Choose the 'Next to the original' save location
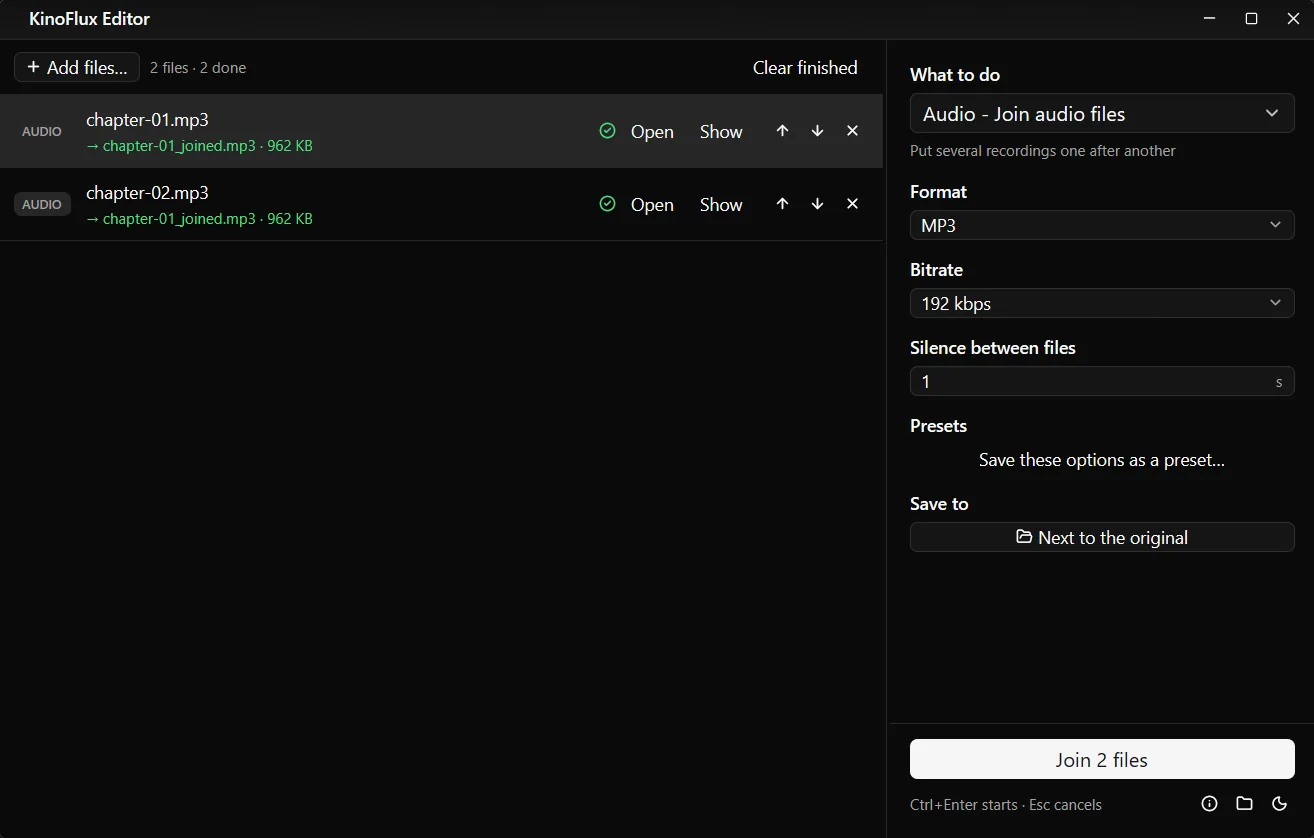 click(x=1102, y=537)
